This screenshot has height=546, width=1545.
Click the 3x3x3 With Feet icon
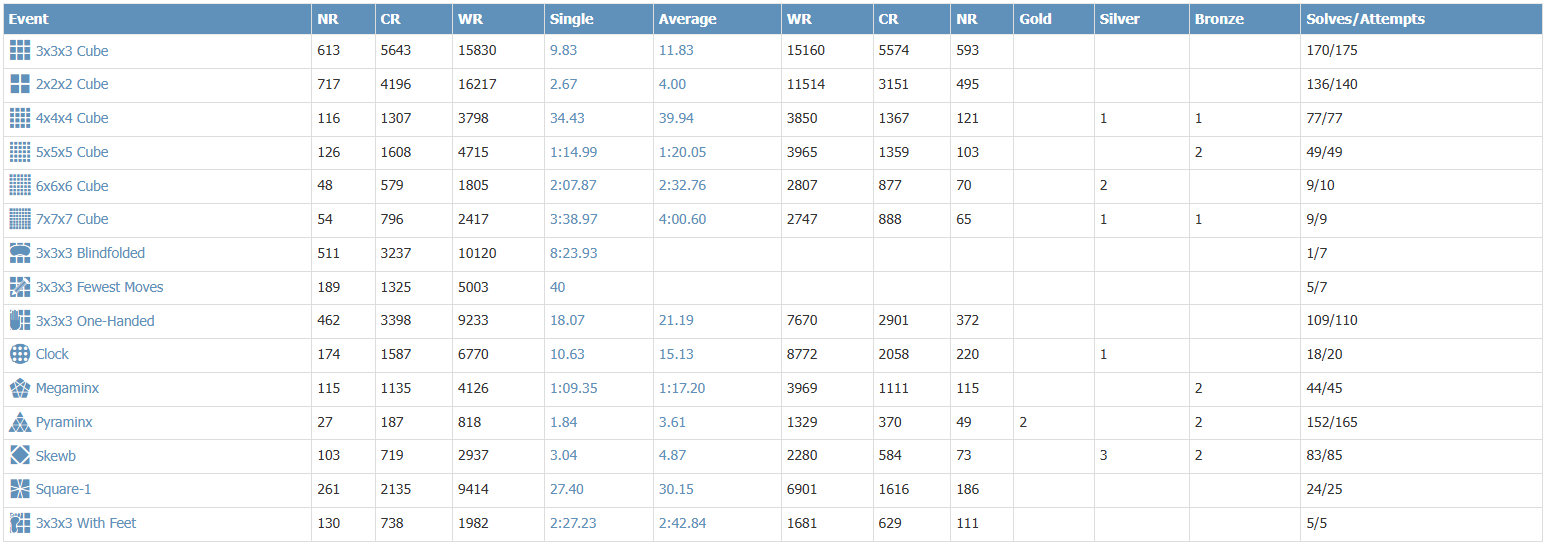20,523
